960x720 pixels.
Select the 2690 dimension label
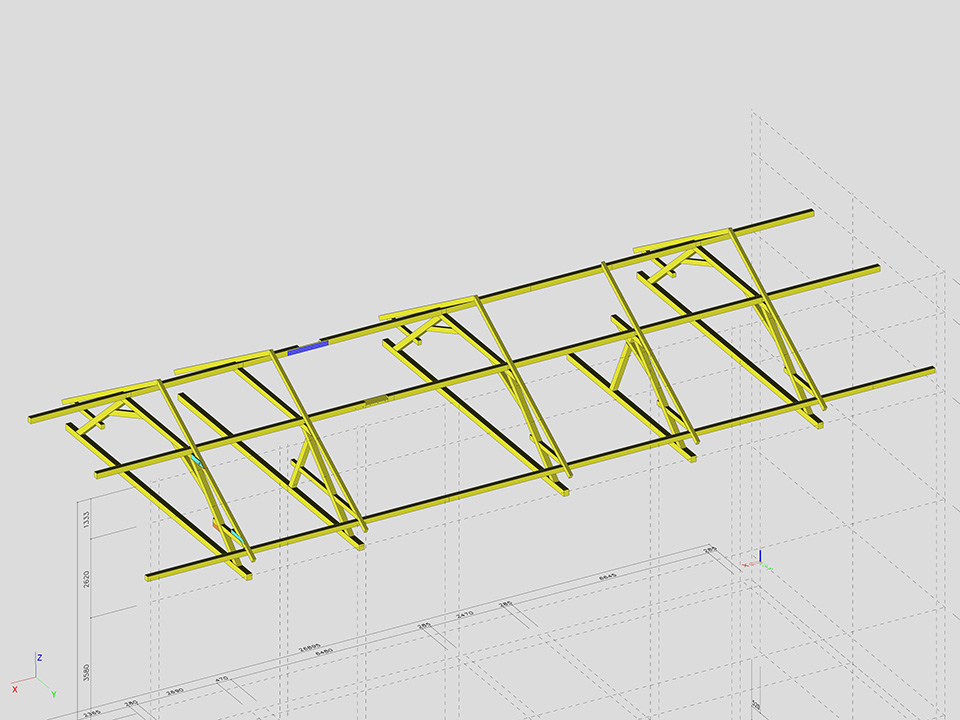coord(175,691)
